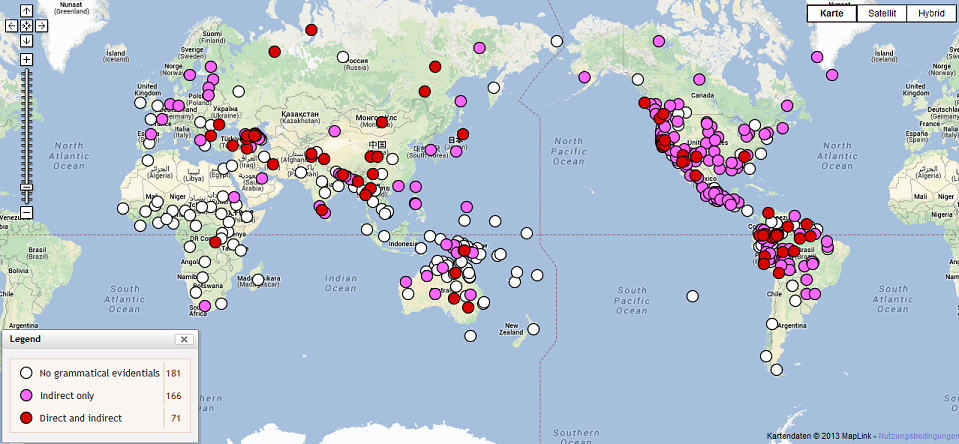This screenshot has height=444, width=959.
Task: Switch to Hybrid map view
Action: tap(930, 13)
